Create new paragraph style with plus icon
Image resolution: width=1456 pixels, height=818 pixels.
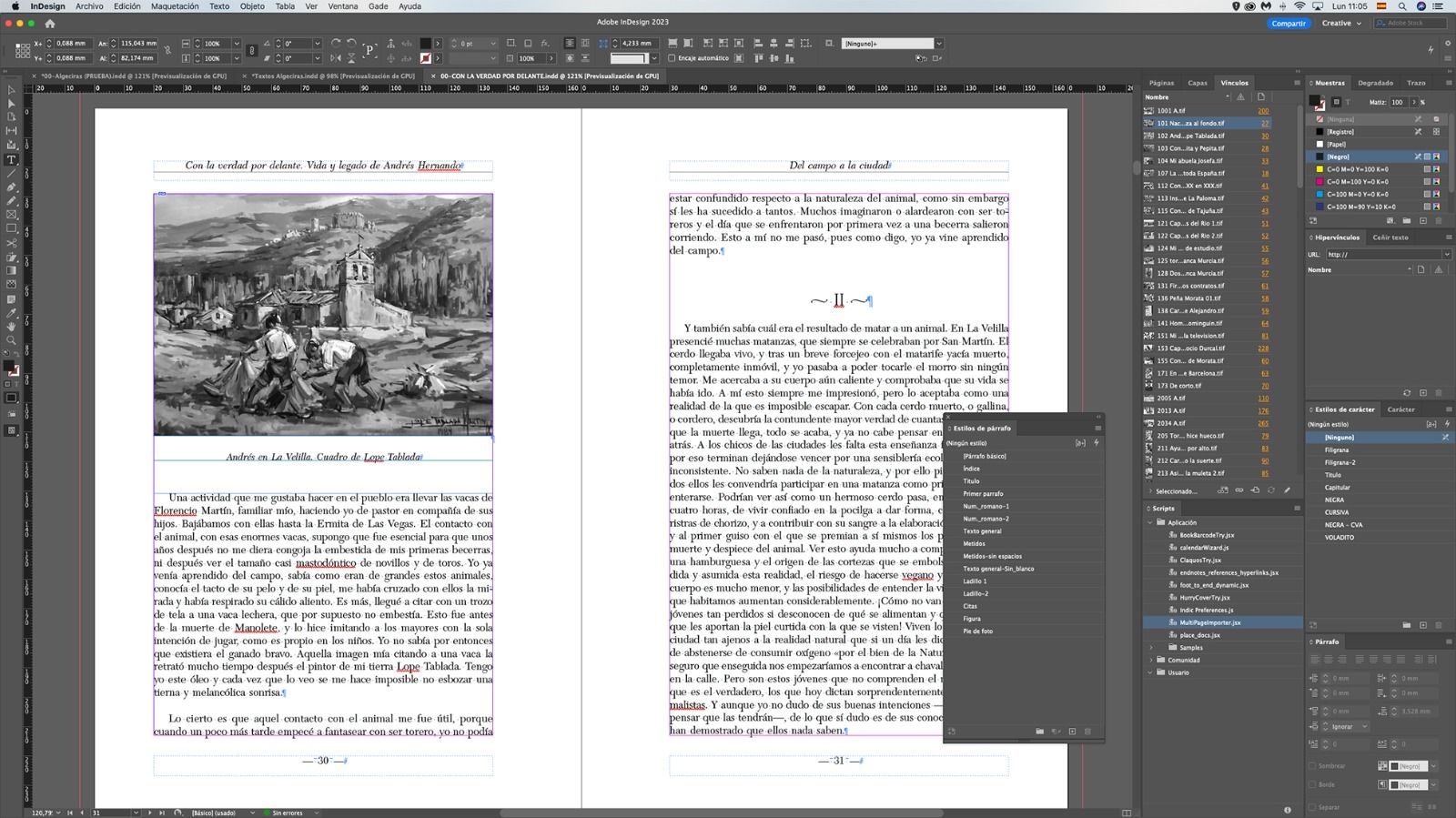(1072, 732)
